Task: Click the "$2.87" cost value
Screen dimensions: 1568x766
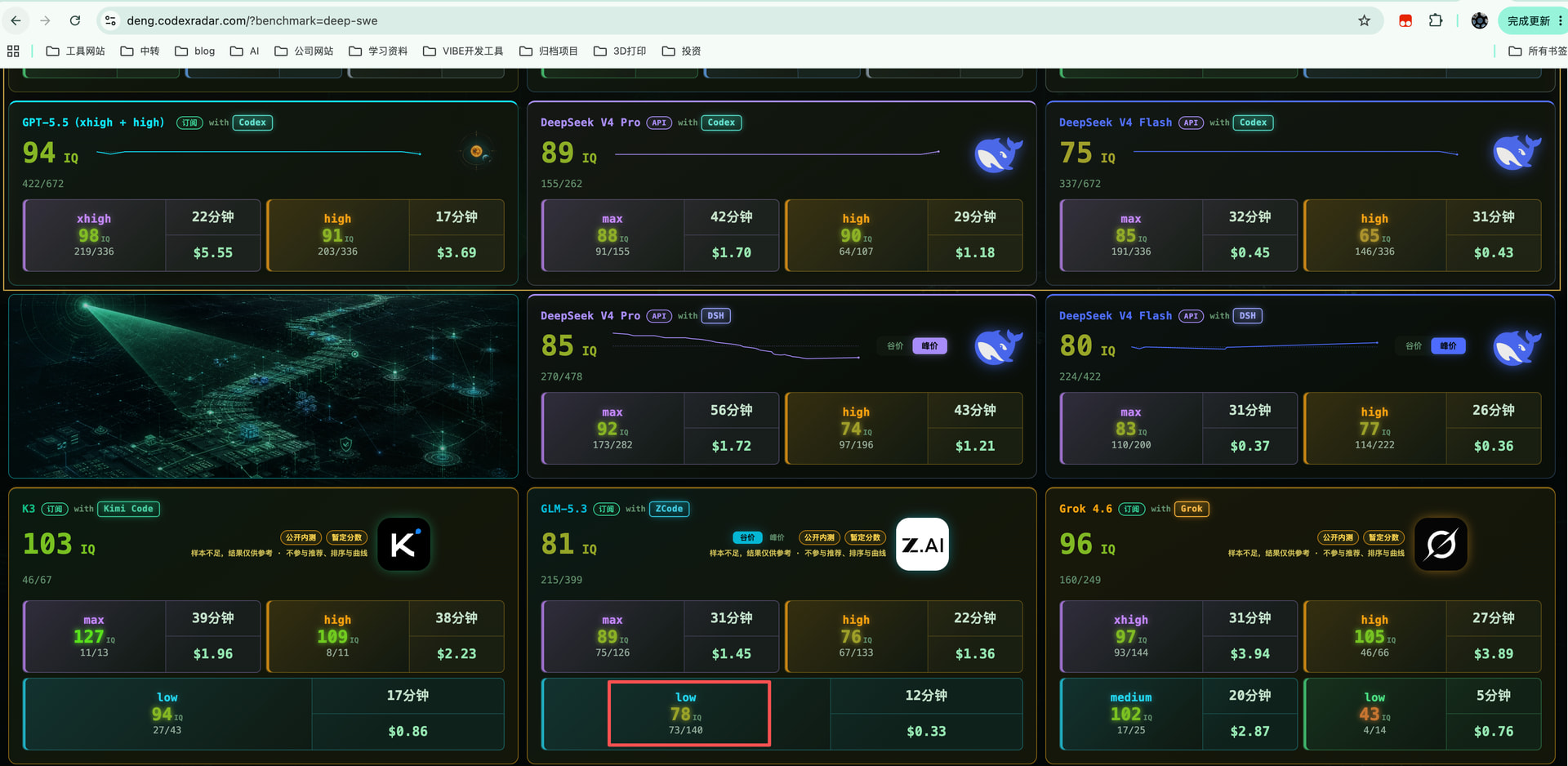Action: [x=1249, y=732]
